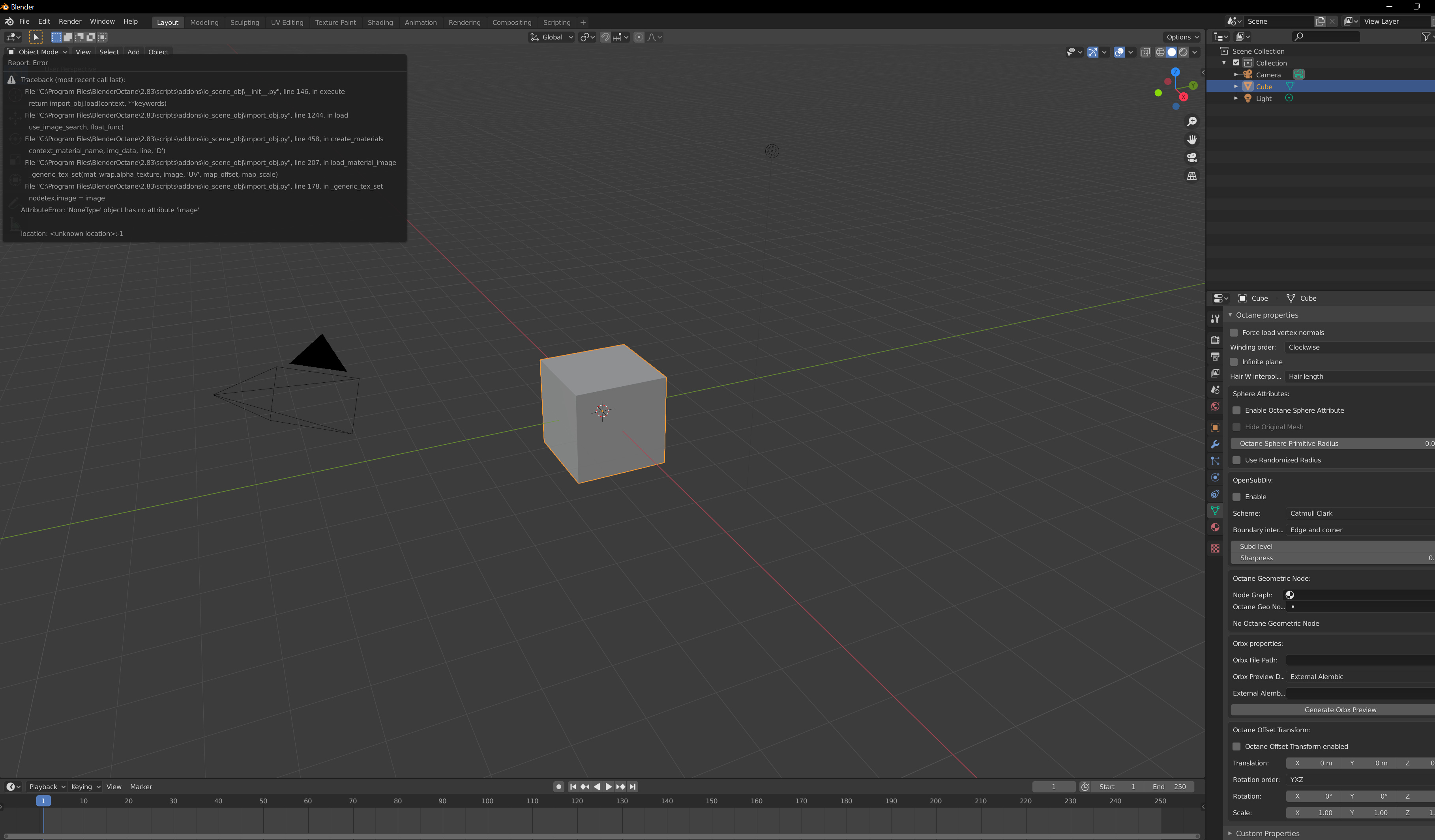The image size is (1435, 840).
Task: Open Modifier properties wrench tab
Action: click(x=1215, y=445)
